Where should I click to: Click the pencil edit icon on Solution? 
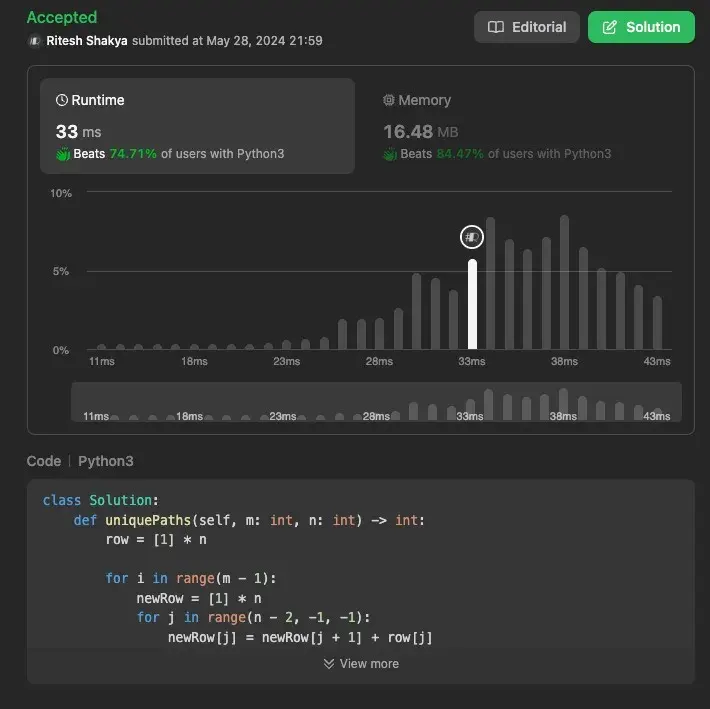click(x=609, y=27)
